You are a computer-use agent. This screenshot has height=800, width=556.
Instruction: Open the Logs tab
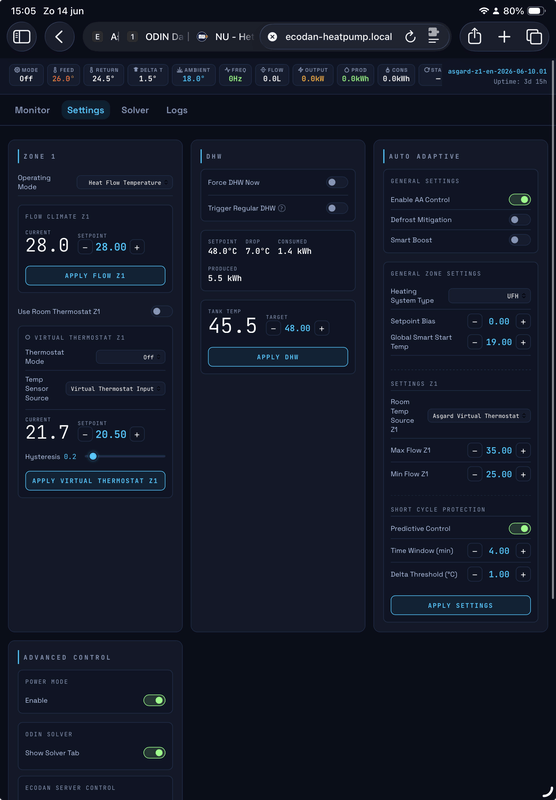177,110
